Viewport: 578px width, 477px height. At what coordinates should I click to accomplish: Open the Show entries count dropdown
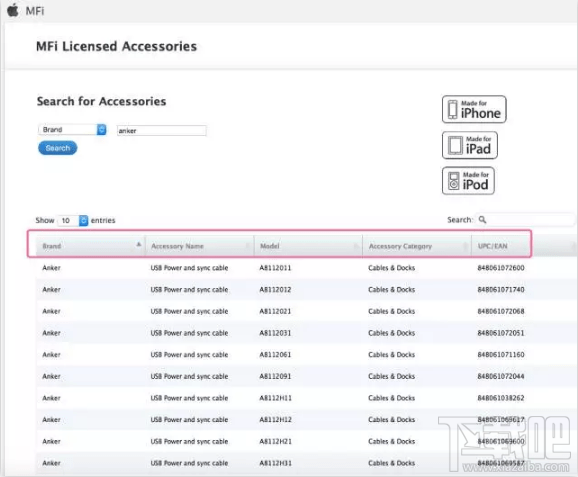pos(73,220)
